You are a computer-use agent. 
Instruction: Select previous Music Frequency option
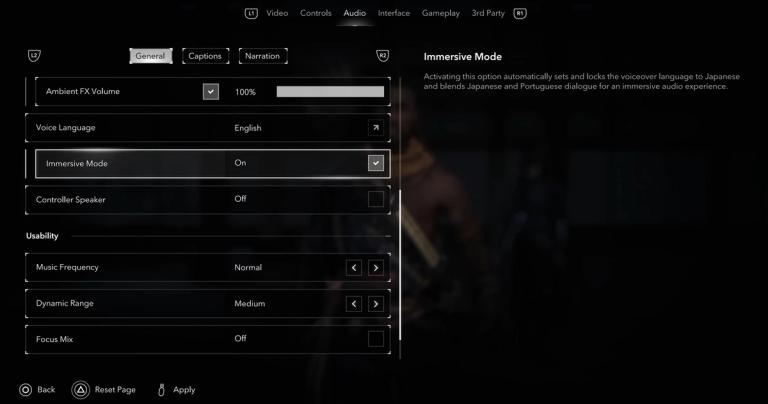[x=354, y=268]
